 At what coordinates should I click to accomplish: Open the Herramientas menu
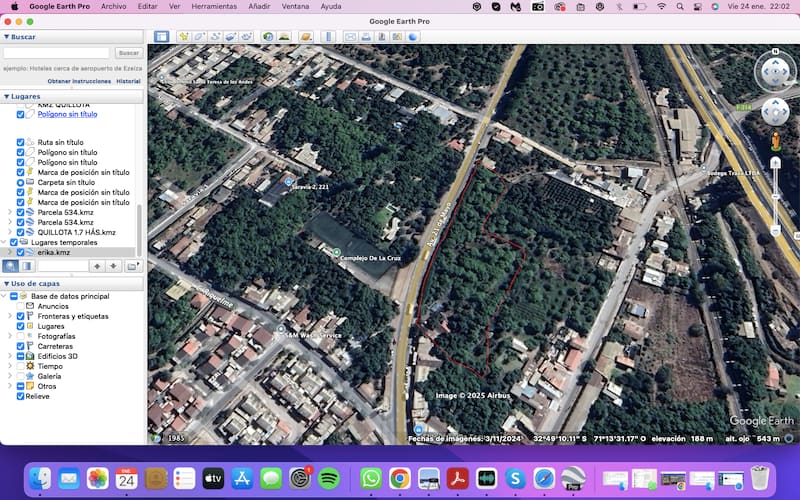coord(214,7)
